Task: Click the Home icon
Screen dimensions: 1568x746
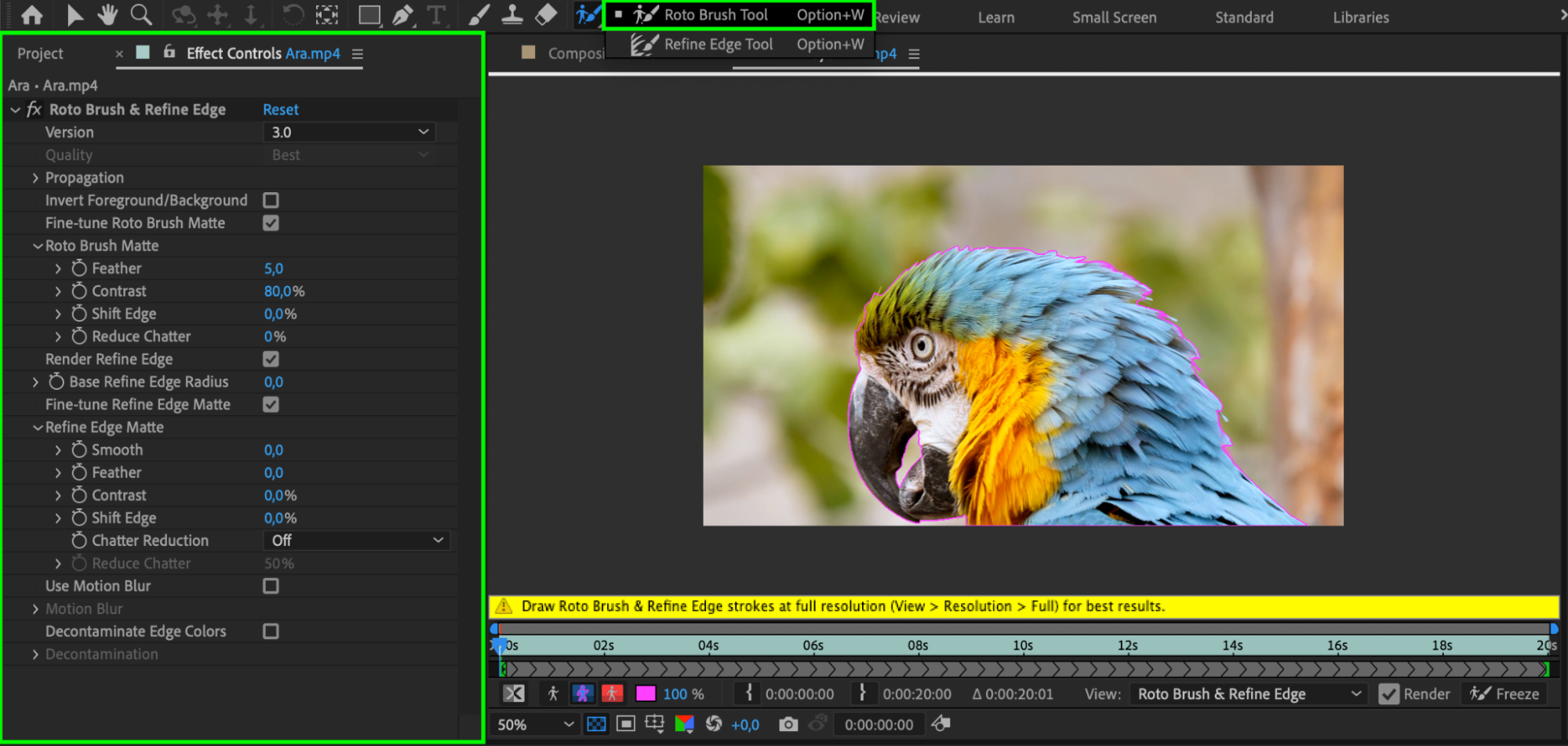Action: pos(32,15)
